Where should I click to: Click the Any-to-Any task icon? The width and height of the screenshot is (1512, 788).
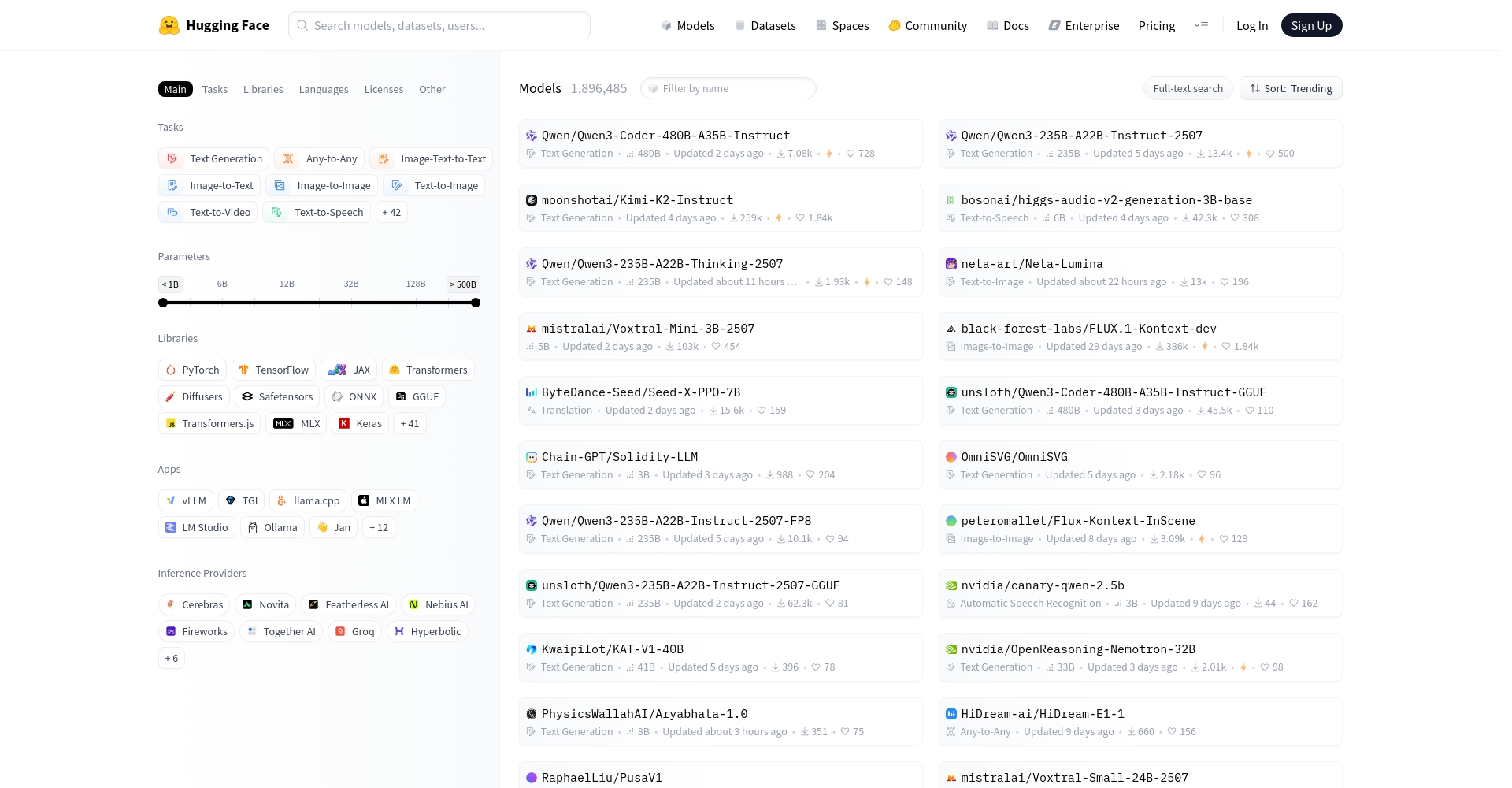coord(288,158)
